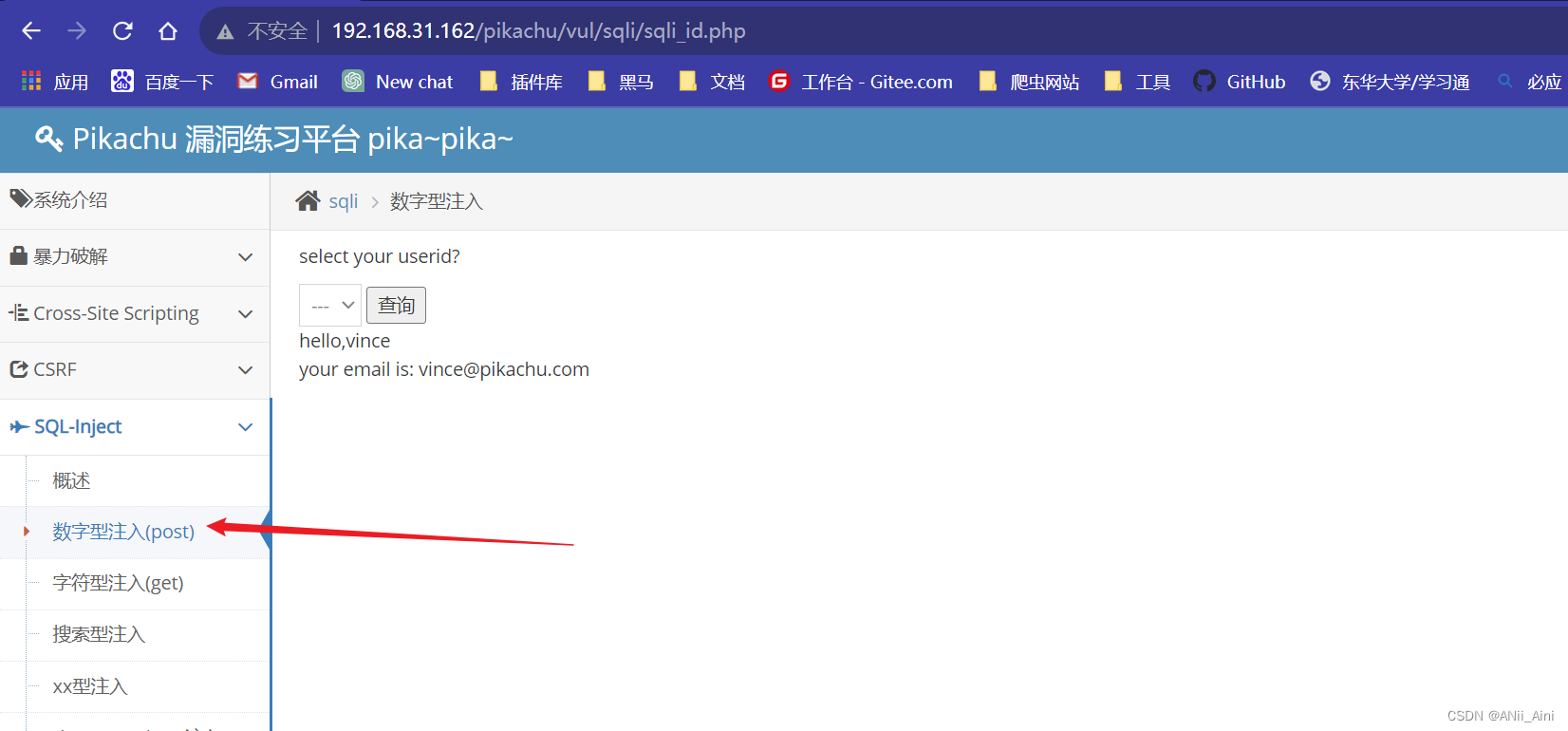Open the 工具 bookmark folder

[1137, 82]
